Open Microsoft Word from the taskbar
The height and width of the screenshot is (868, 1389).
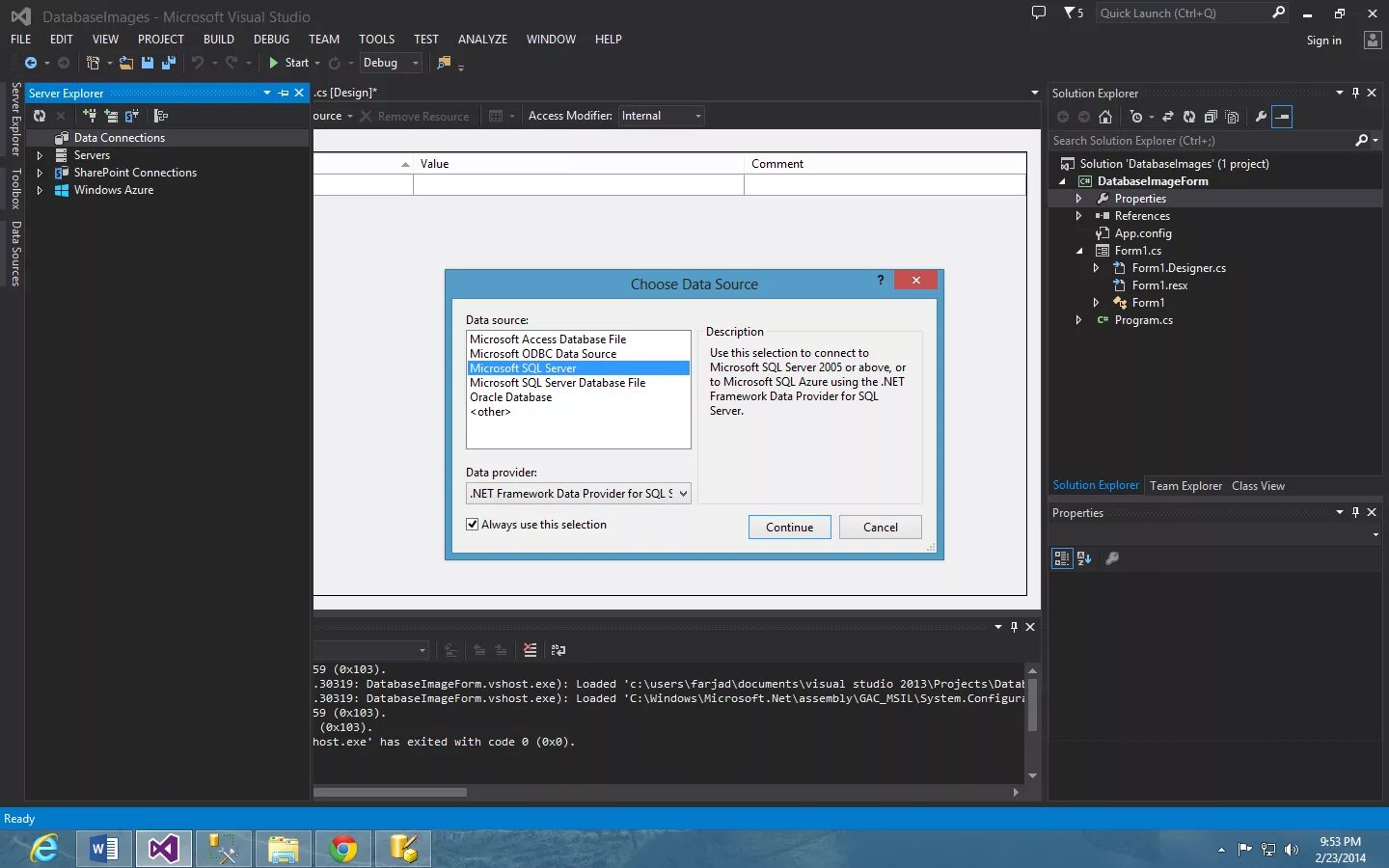pos(104,849)
